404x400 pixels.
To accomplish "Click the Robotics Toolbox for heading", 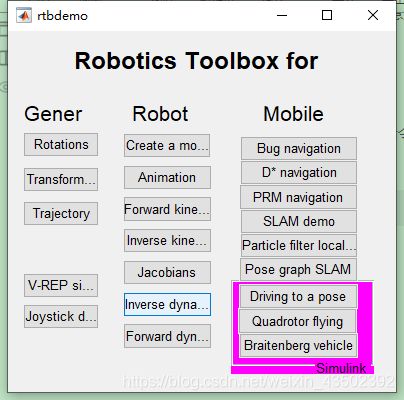I will click(x=196, y=61).
